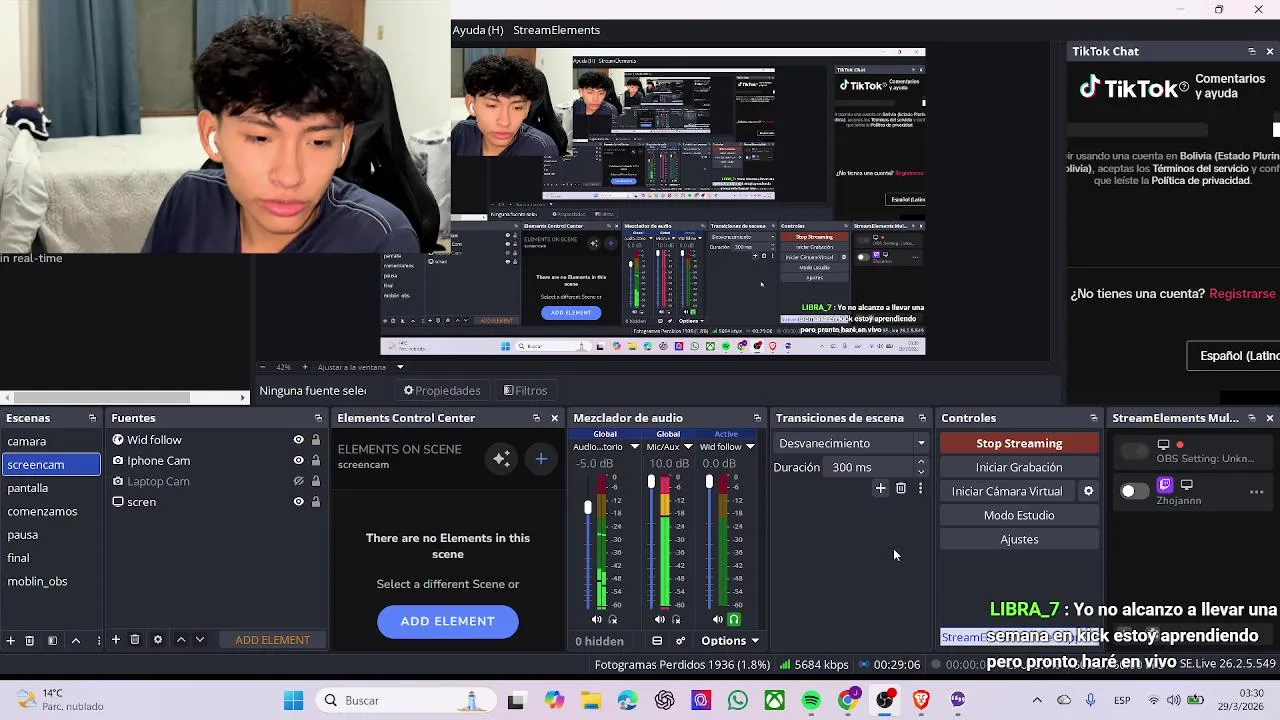Open Ajustes settings
The width and height of the screenshot is (1280, 720).
point(1019,539)
